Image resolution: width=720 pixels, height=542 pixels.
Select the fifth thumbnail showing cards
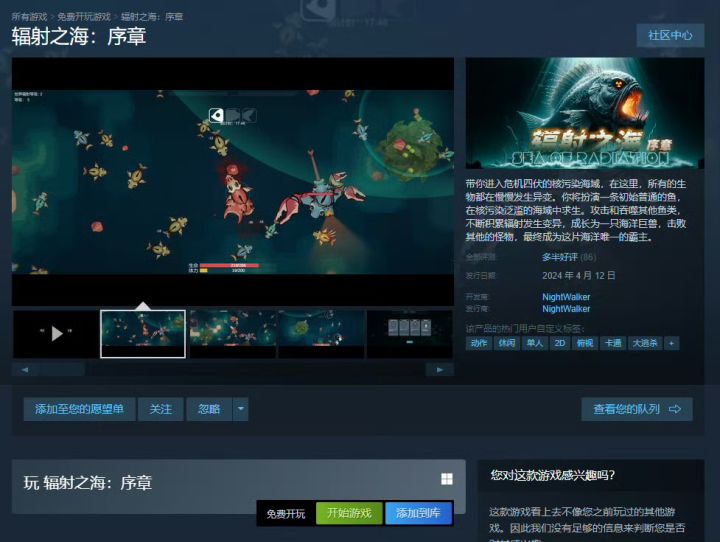click(410, 333)
